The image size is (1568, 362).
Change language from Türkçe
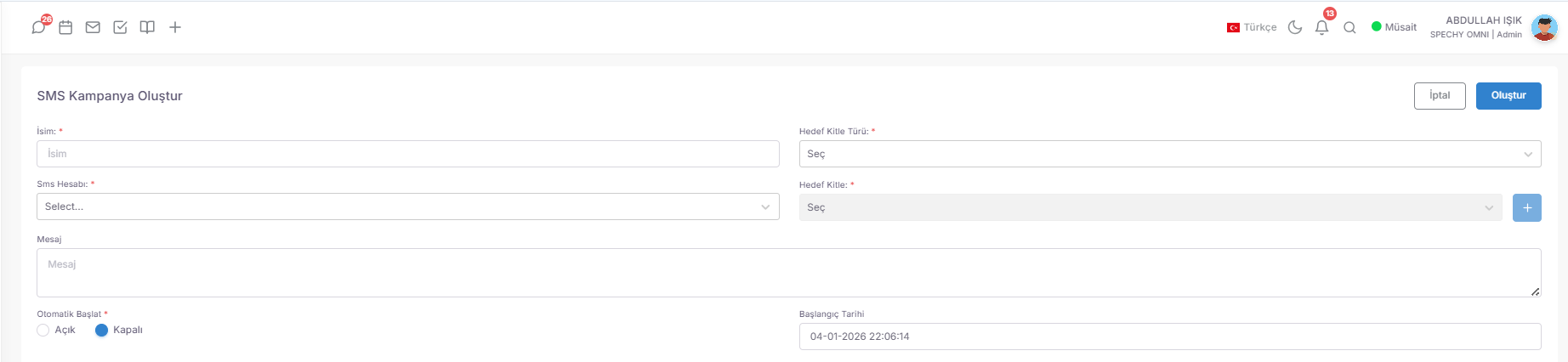pyautogui.click(x=1252, y=27)
